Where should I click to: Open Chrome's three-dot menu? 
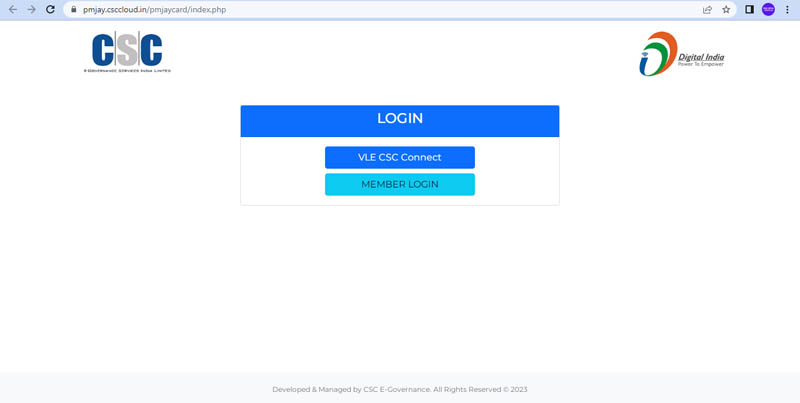(x=787, y=10)
